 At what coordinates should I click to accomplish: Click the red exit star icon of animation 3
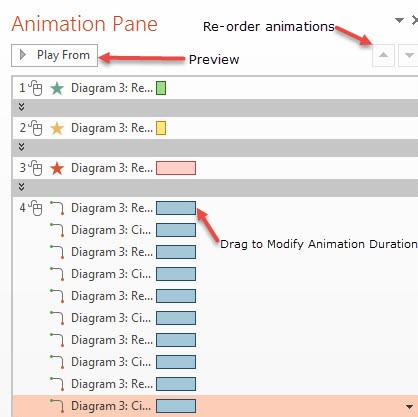tap(57, 168)
